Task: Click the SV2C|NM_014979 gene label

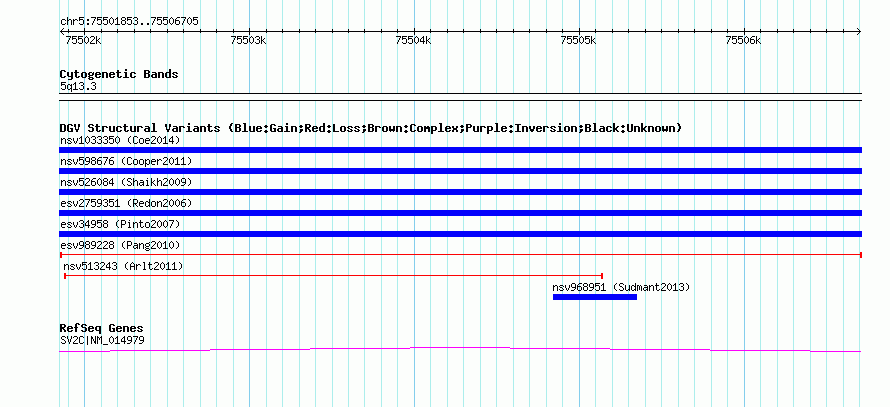Action: (x=102, y=341)
